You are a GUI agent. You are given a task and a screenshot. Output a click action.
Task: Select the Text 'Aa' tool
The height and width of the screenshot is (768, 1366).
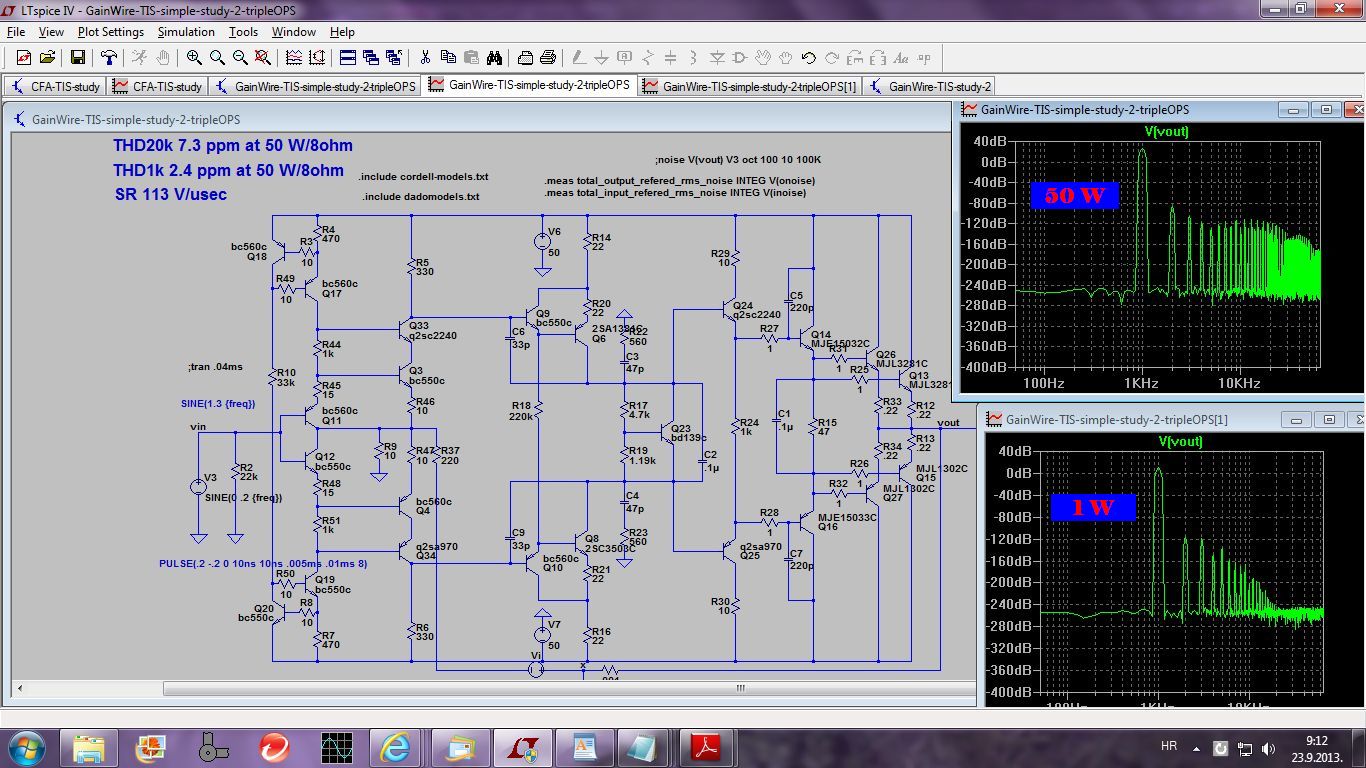coord(901,58)
